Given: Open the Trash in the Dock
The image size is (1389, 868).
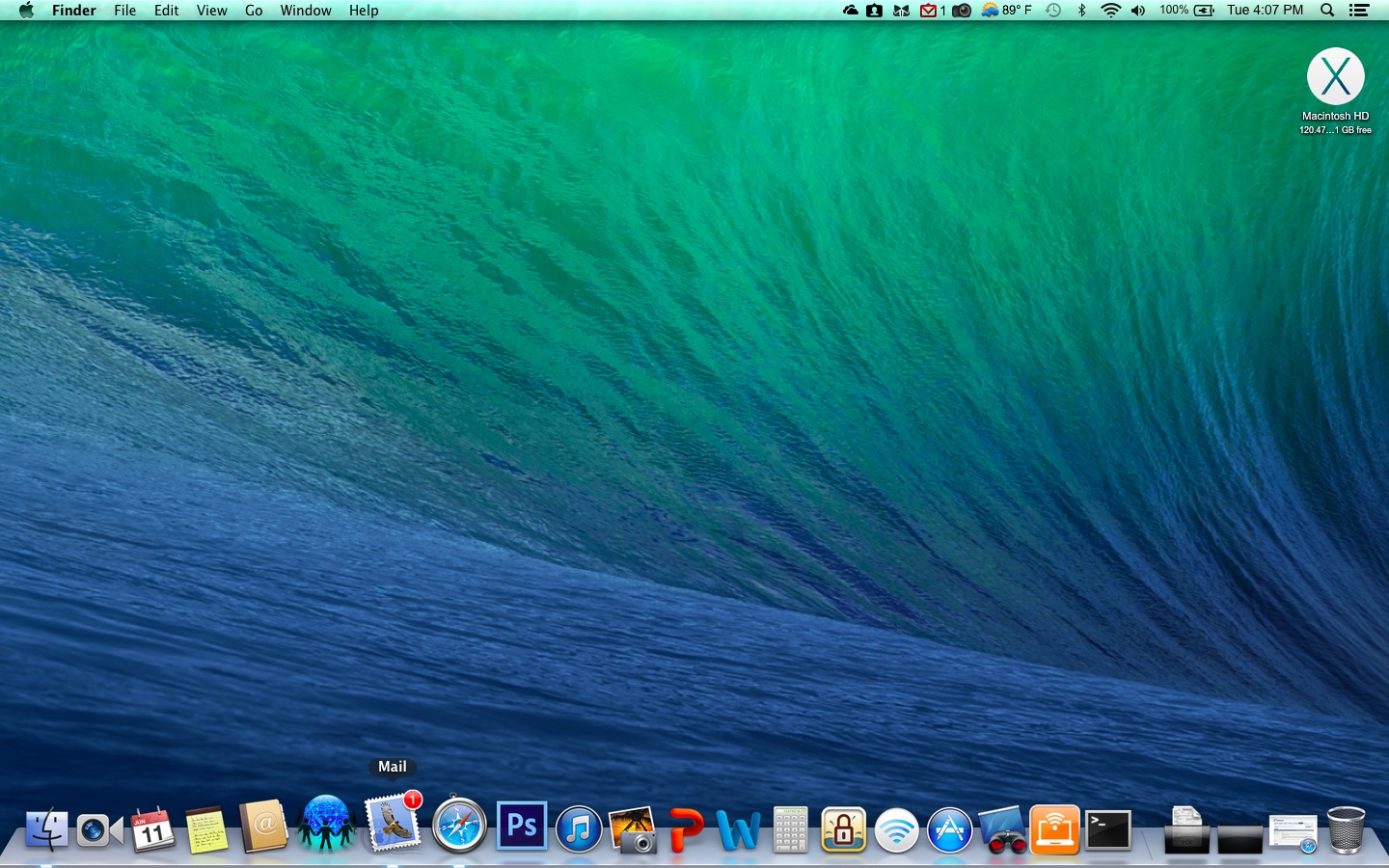Looking at the screenshot, I should click(x=1346, y=830).
